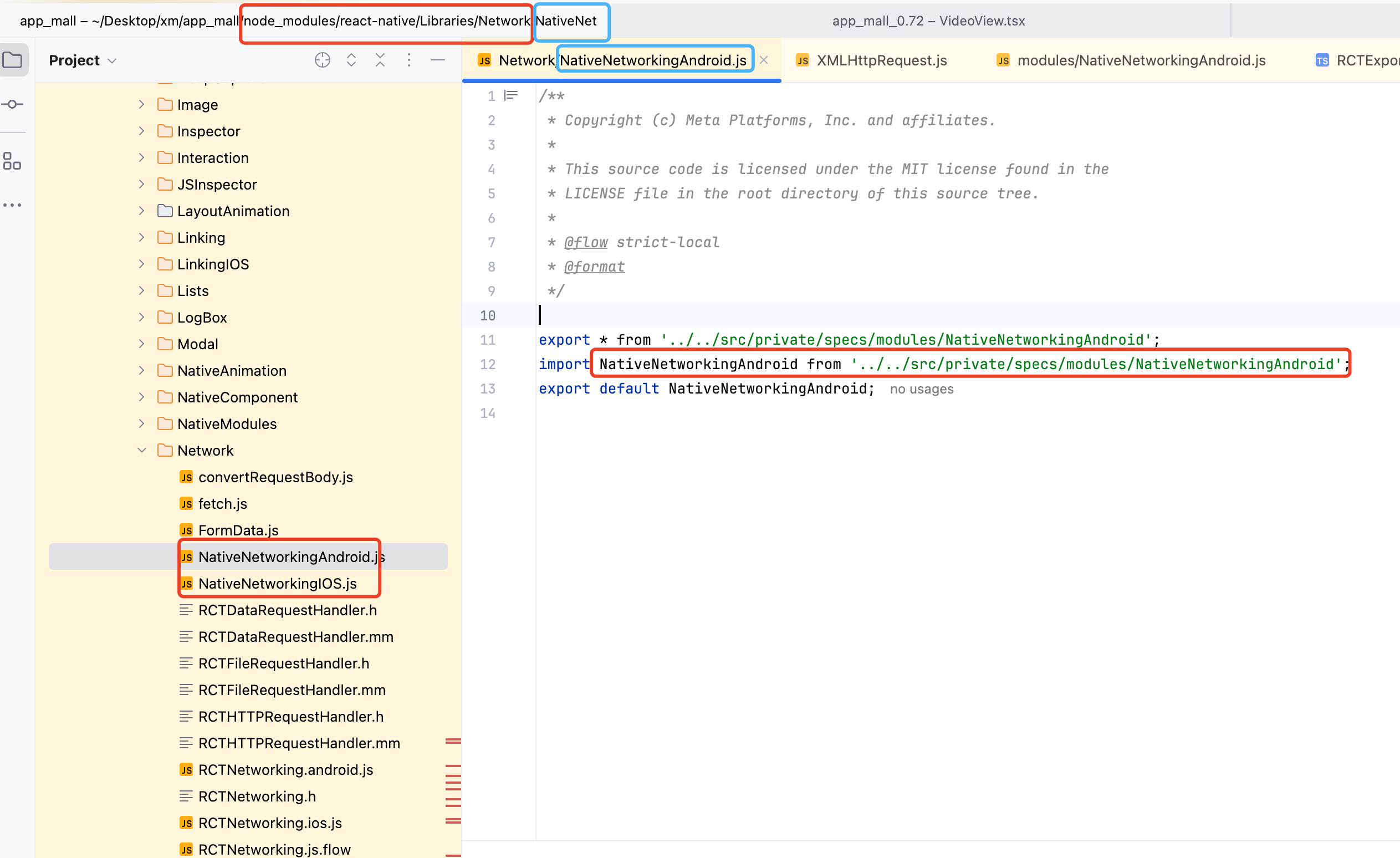Switch to XMLHttpRequest.js tab
1400x858 pixels.
point(881,60)
